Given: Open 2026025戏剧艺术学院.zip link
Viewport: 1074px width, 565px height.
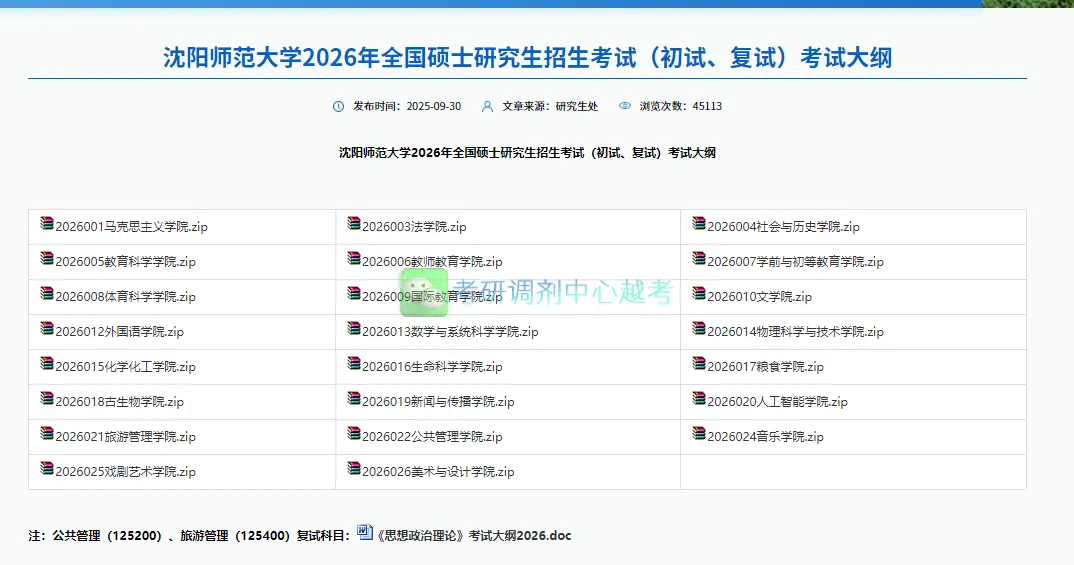Looking at the screenshot, I should click(125, 471).
